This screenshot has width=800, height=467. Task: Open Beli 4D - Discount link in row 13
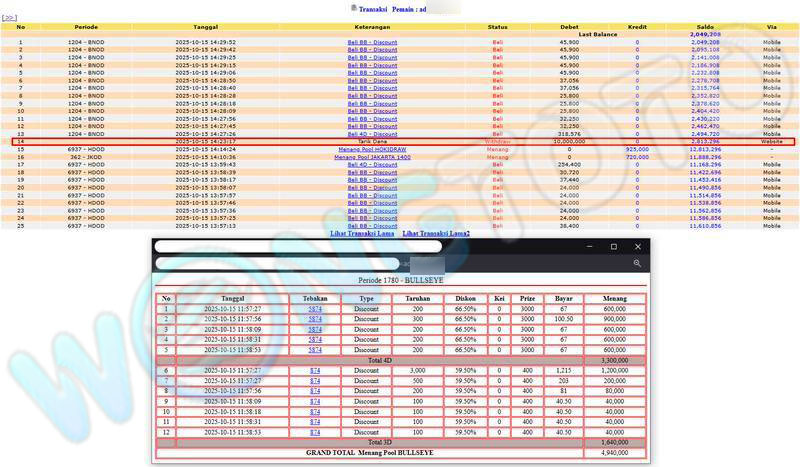[372, 134]
